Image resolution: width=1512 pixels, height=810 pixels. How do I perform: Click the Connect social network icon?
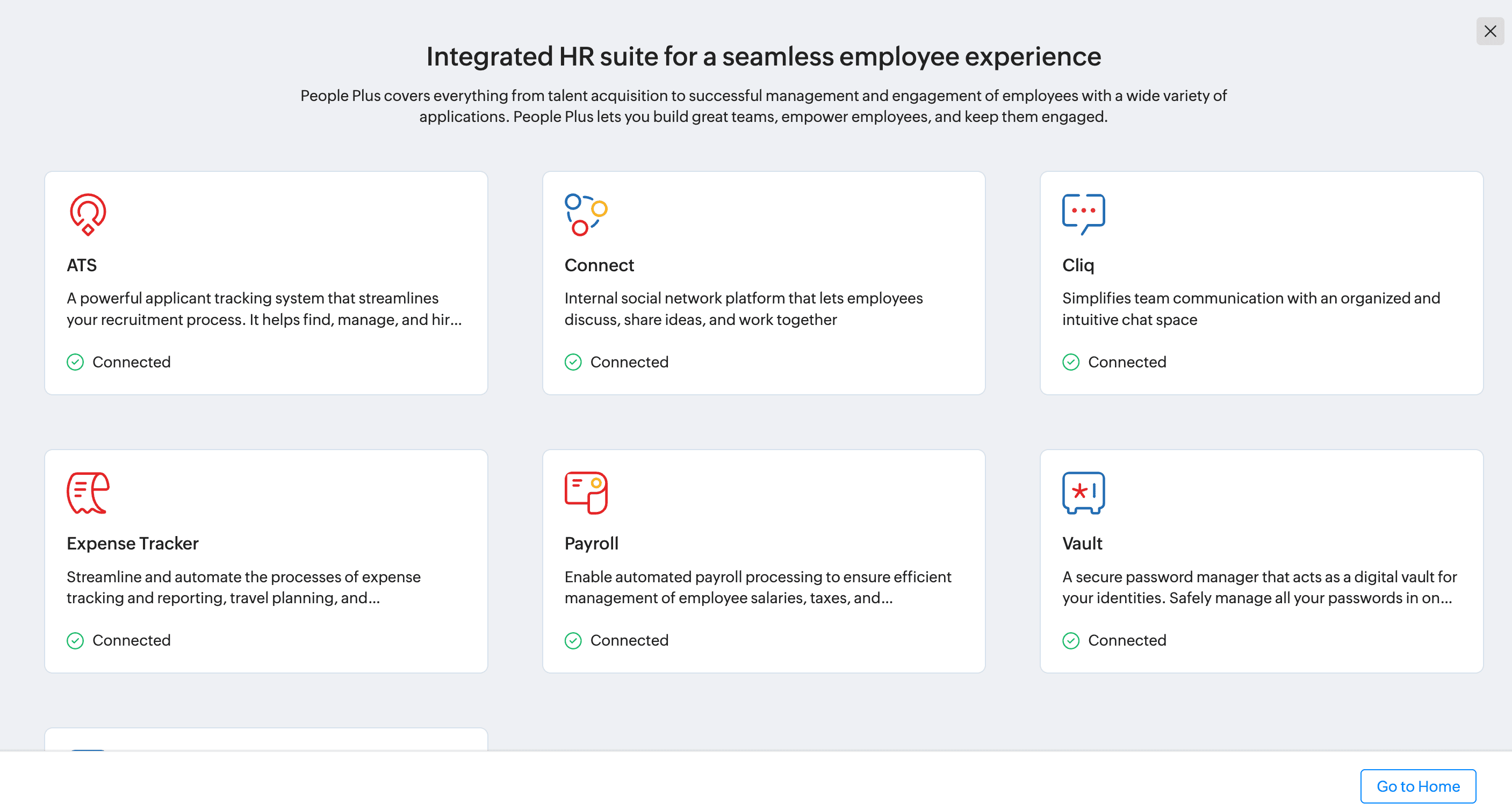[x=585, y=215]
